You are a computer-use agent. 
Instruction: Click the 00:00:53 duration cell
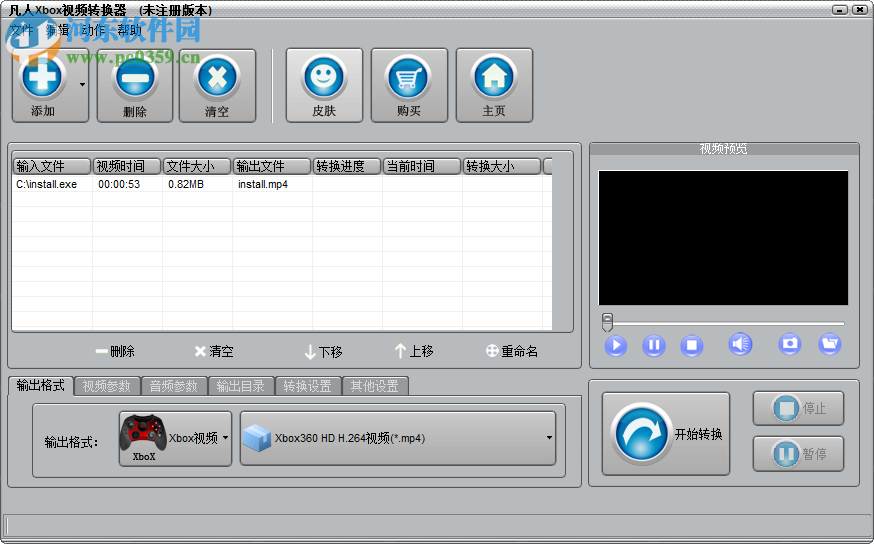coord(119,184)
